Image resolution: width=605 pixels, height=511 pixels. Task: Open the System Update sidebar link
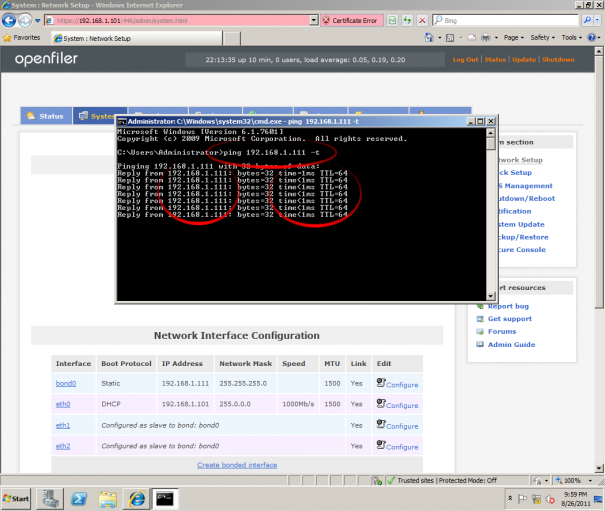pos(521,224)
